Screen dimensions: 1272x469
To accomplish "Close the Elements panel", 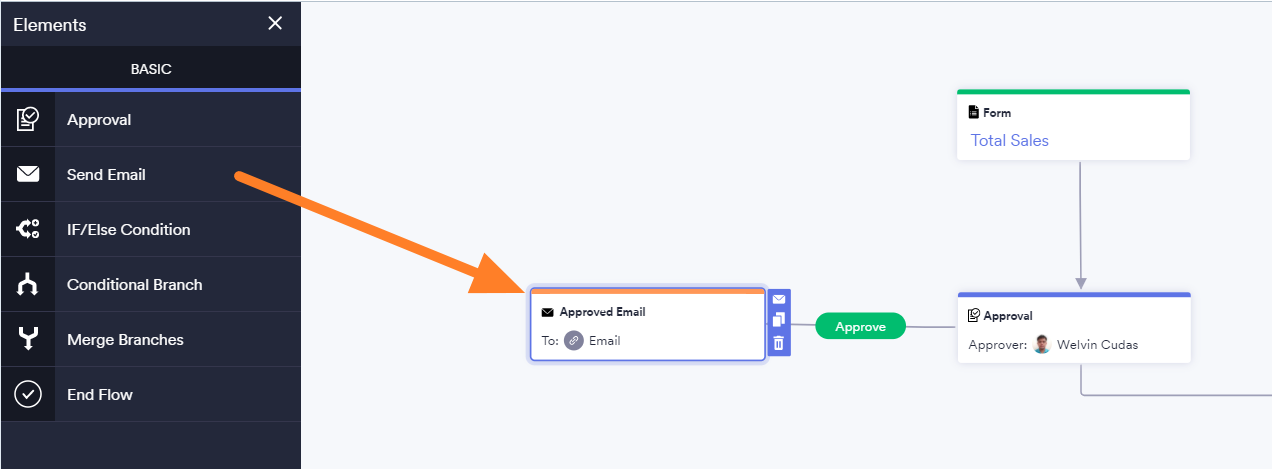I will coord(275,23).
